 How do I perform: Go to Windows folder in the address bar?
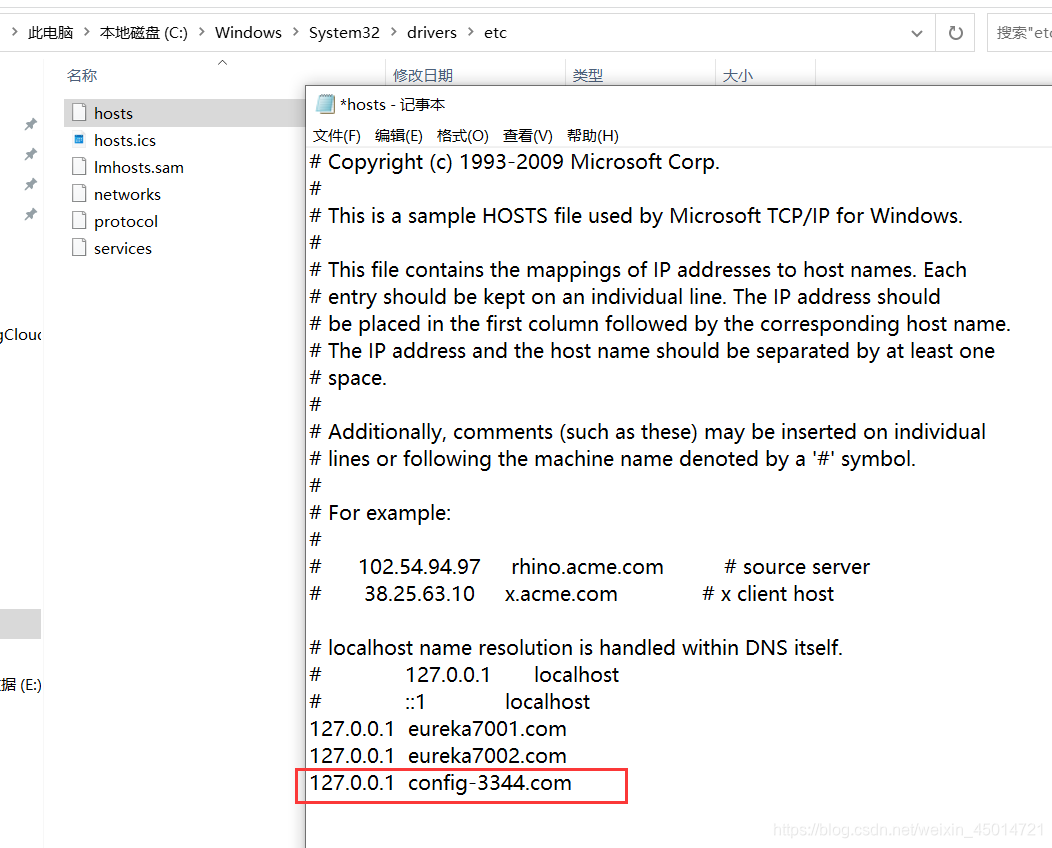pyautogui.click(x=248, y=32)
